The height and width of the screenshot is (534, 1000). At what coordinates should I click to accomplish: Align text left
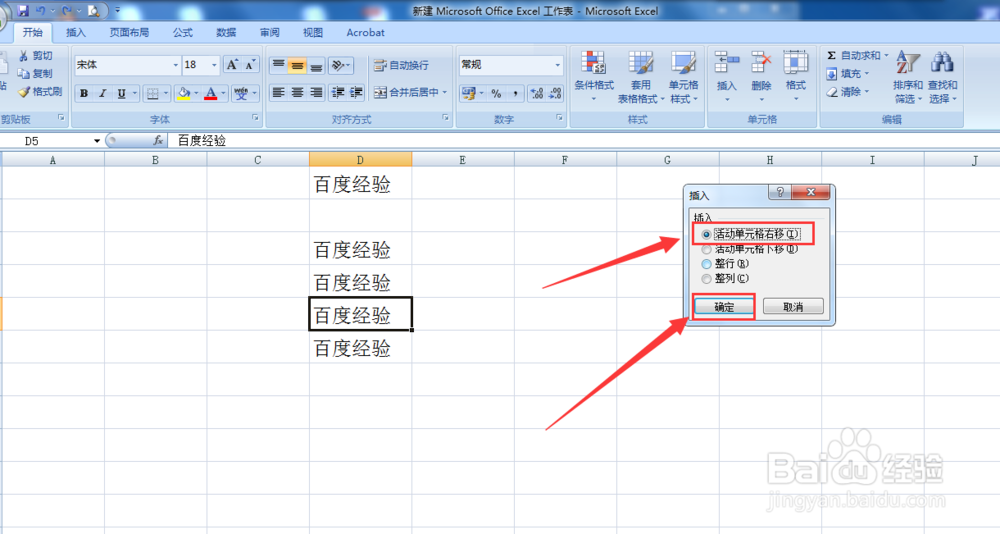coord(279,93)
